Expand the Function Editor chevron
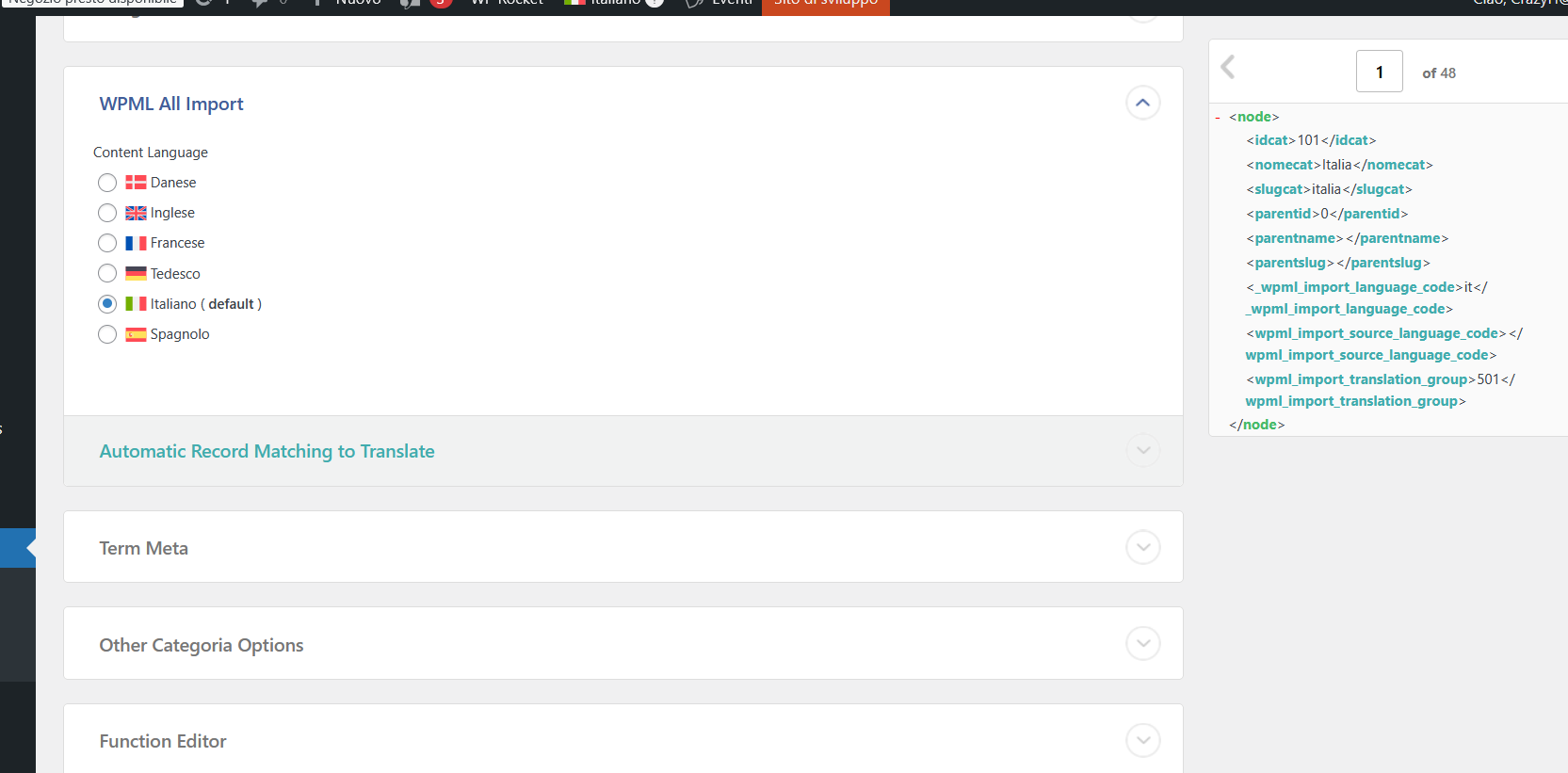Image resolution: width=1568 pixels, height=773 pixels. pyautogui.click(x=1142, y=740)
